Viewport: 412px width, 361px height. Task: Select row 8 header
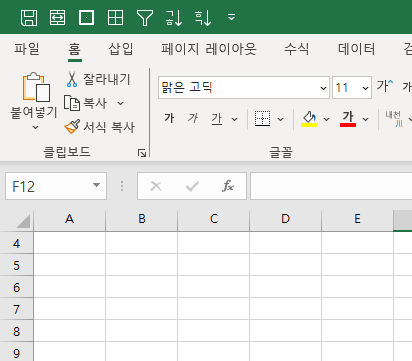point(17,331)
